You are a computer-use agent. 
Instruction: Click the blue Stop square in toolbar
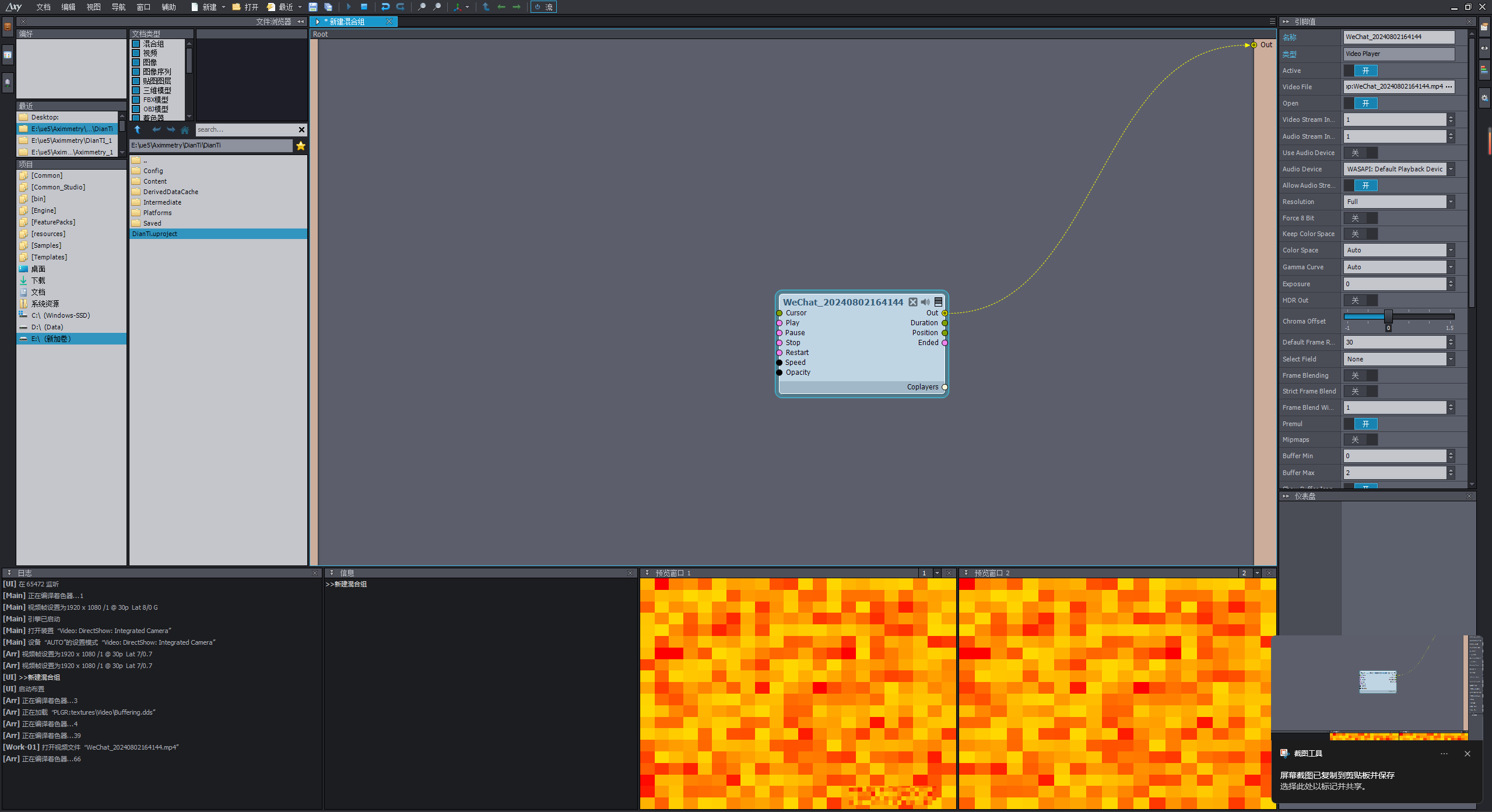click(x=364, y=7)
